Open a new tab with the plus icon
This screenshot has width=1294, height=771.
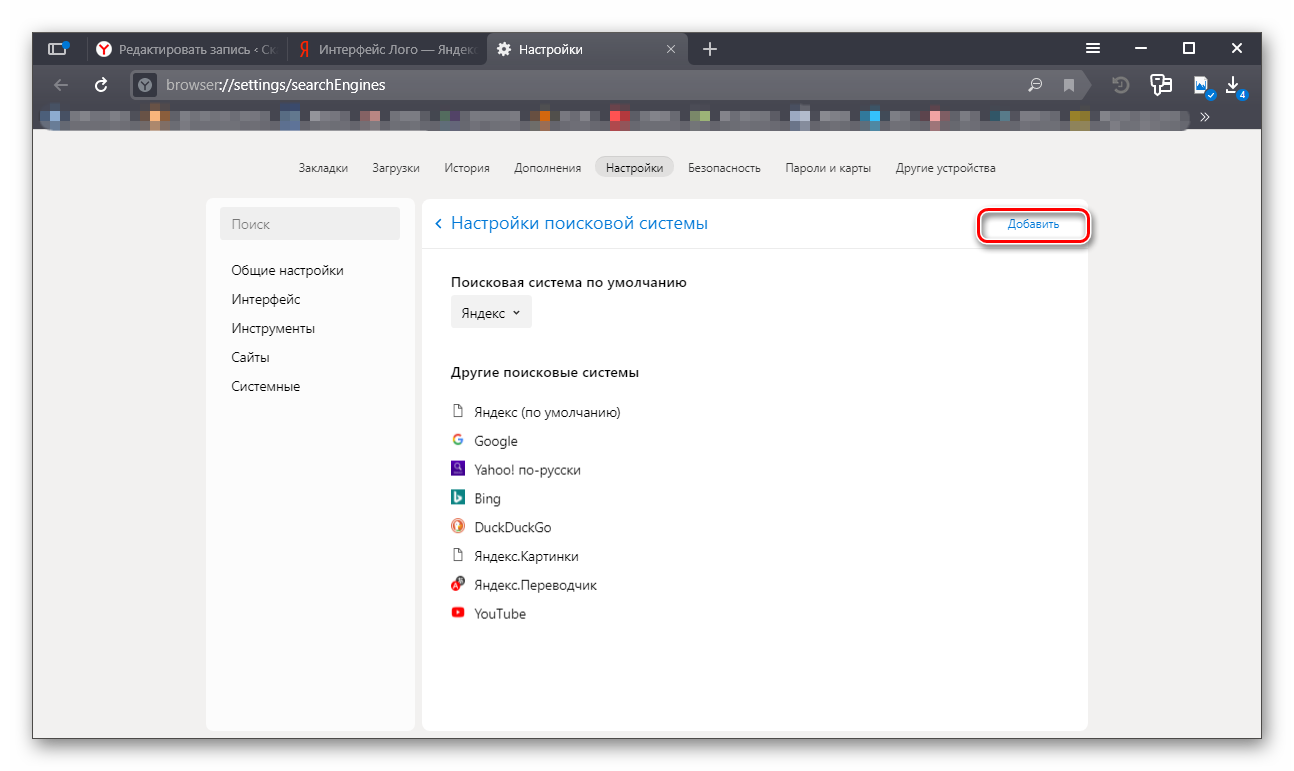click(x=710, y=49)
